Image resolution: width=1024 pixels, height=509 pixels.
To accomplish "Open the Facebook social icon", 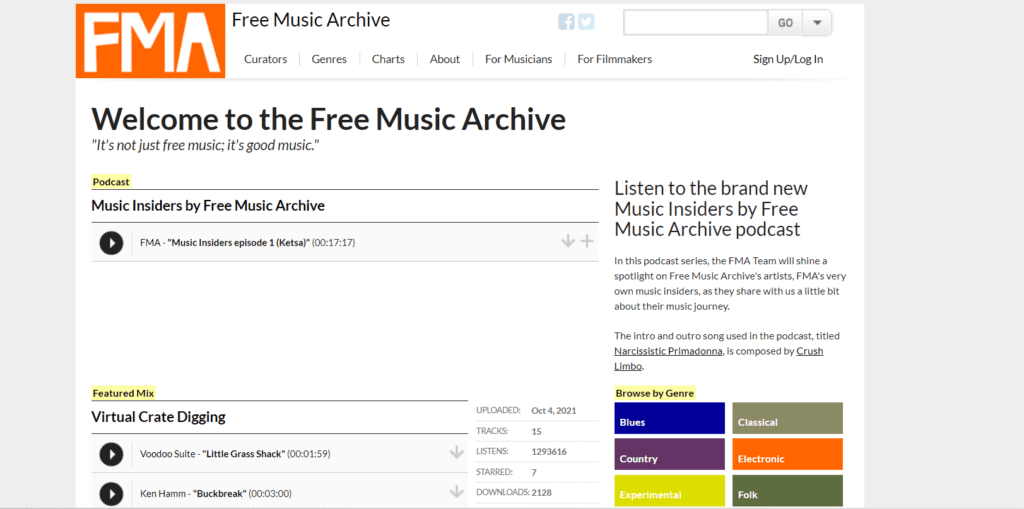I will coord(566,22).
